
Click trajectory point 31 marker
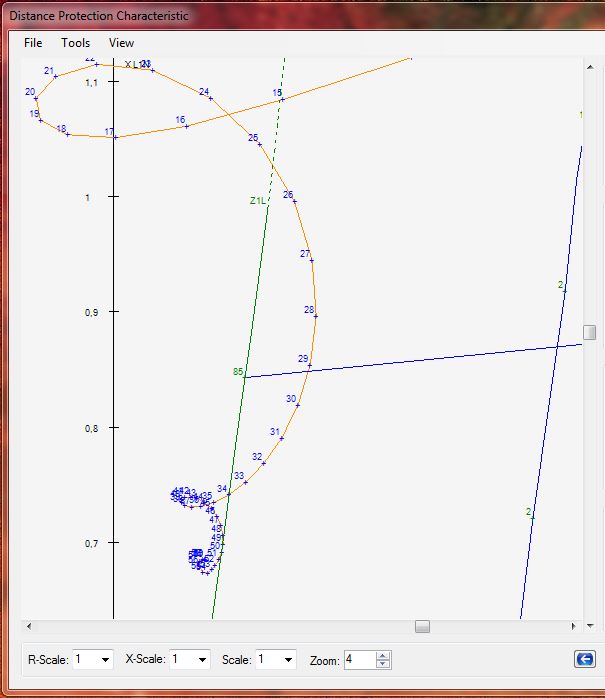point(281,438)
